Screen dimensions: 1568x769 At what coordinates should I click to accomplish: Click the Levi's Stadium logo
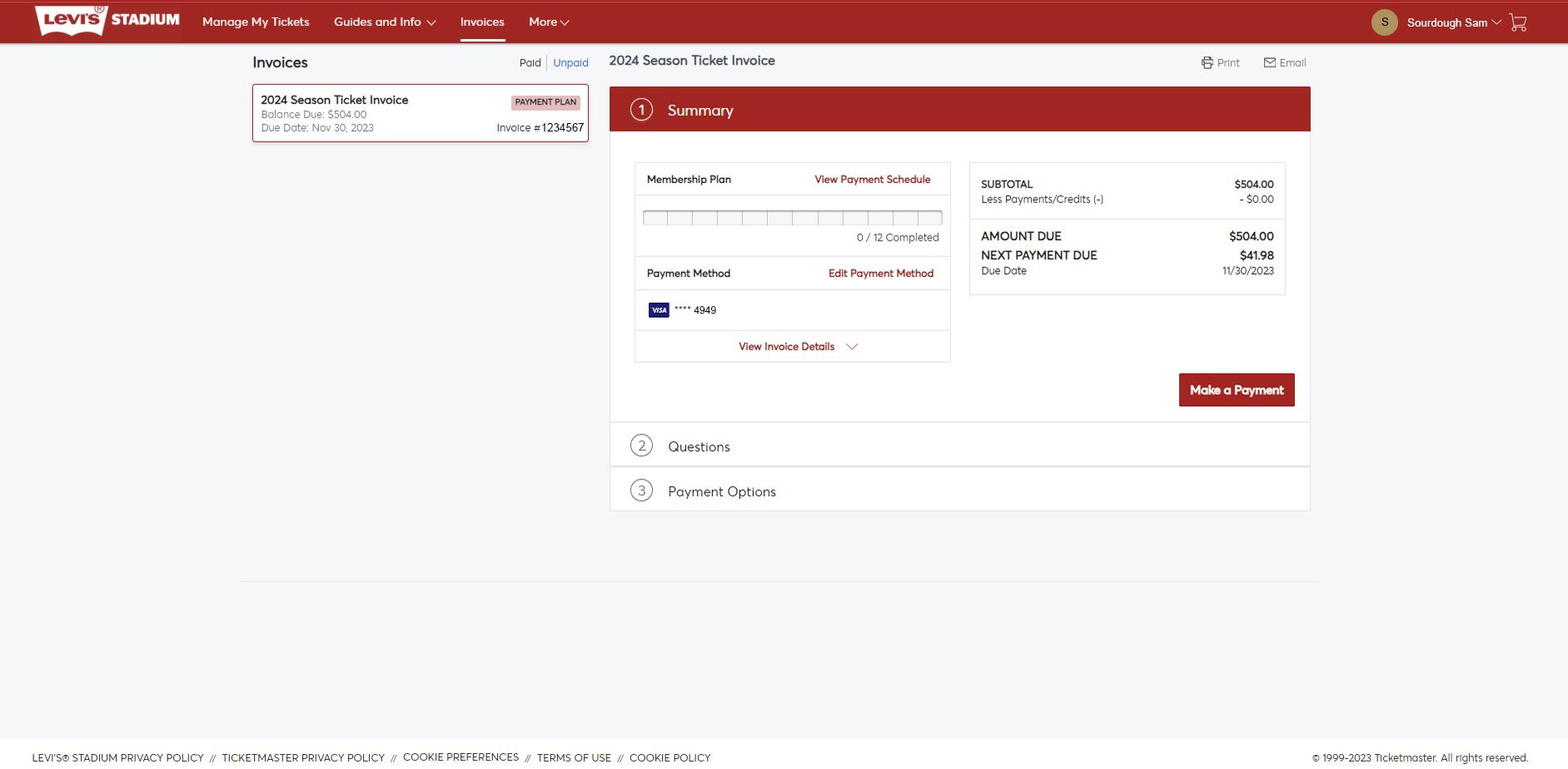click(107, 21)
